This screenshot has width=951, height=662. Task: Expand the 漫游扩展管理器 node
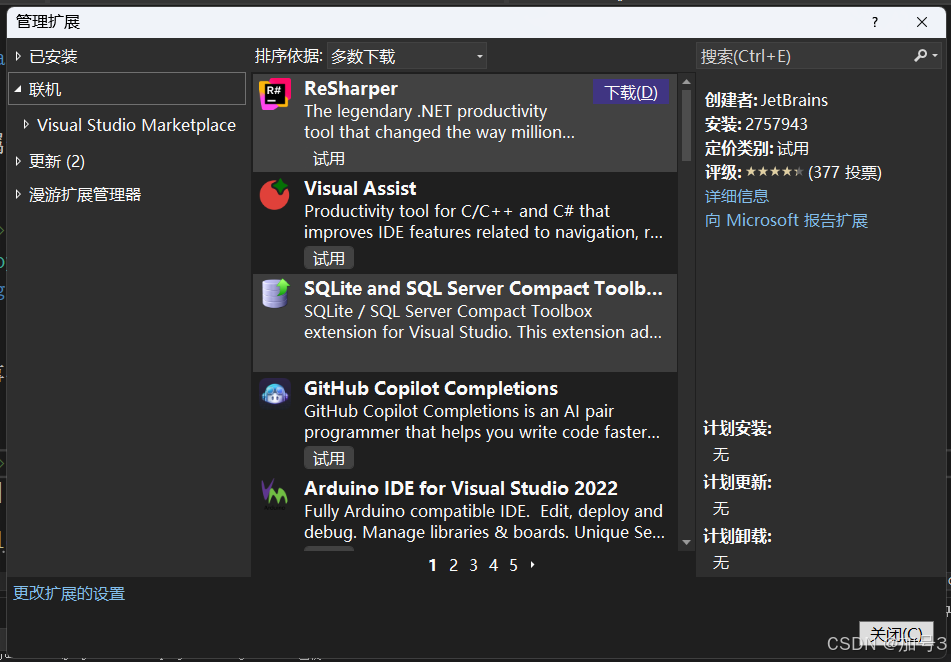(x=18, y=194)
